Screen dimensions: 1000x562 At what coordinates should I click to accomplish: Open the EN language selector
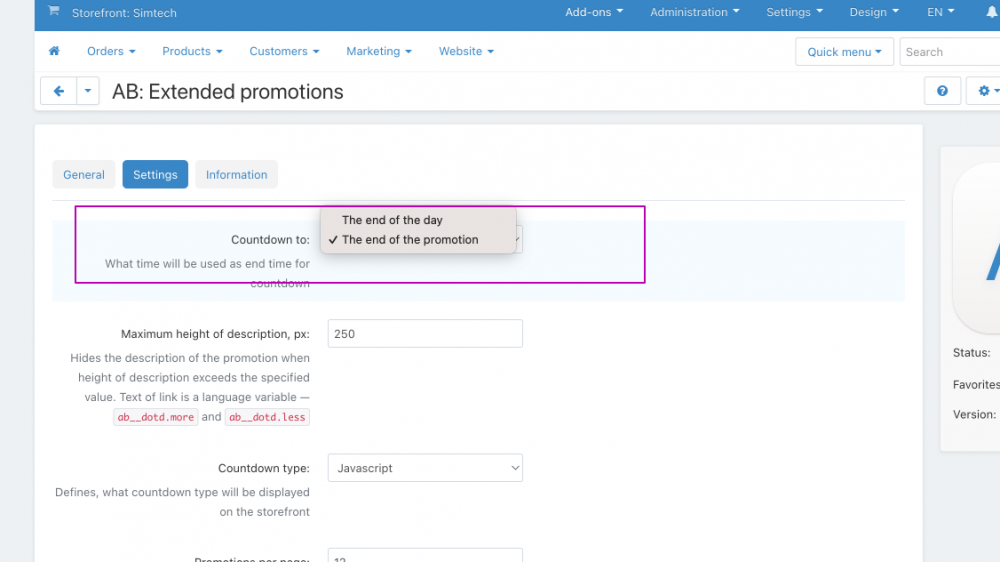940,12
